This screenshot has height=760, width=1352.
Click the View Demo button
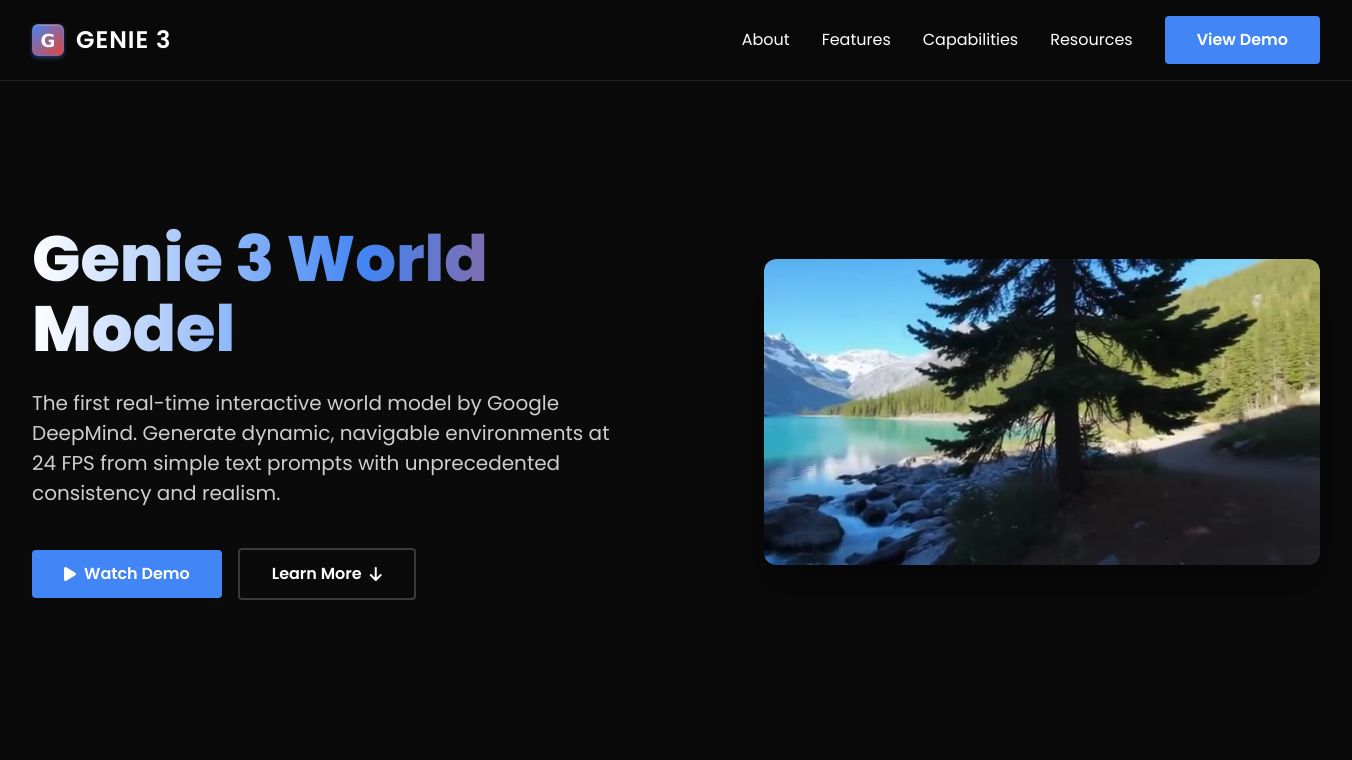(1242, 40)
